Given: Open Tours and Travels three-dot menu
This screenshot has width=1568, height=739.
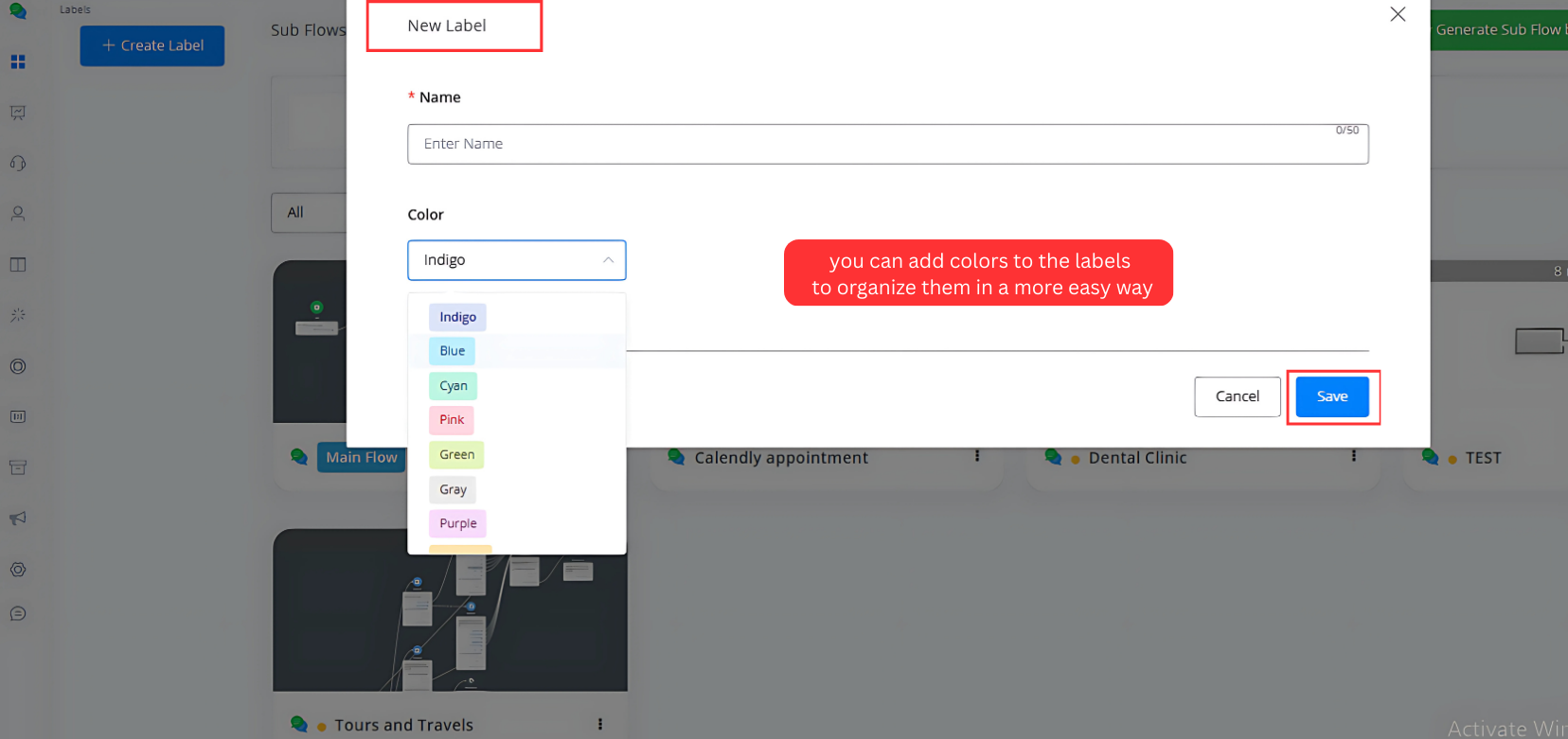Looking at the screenshot, I should (600, 724).
